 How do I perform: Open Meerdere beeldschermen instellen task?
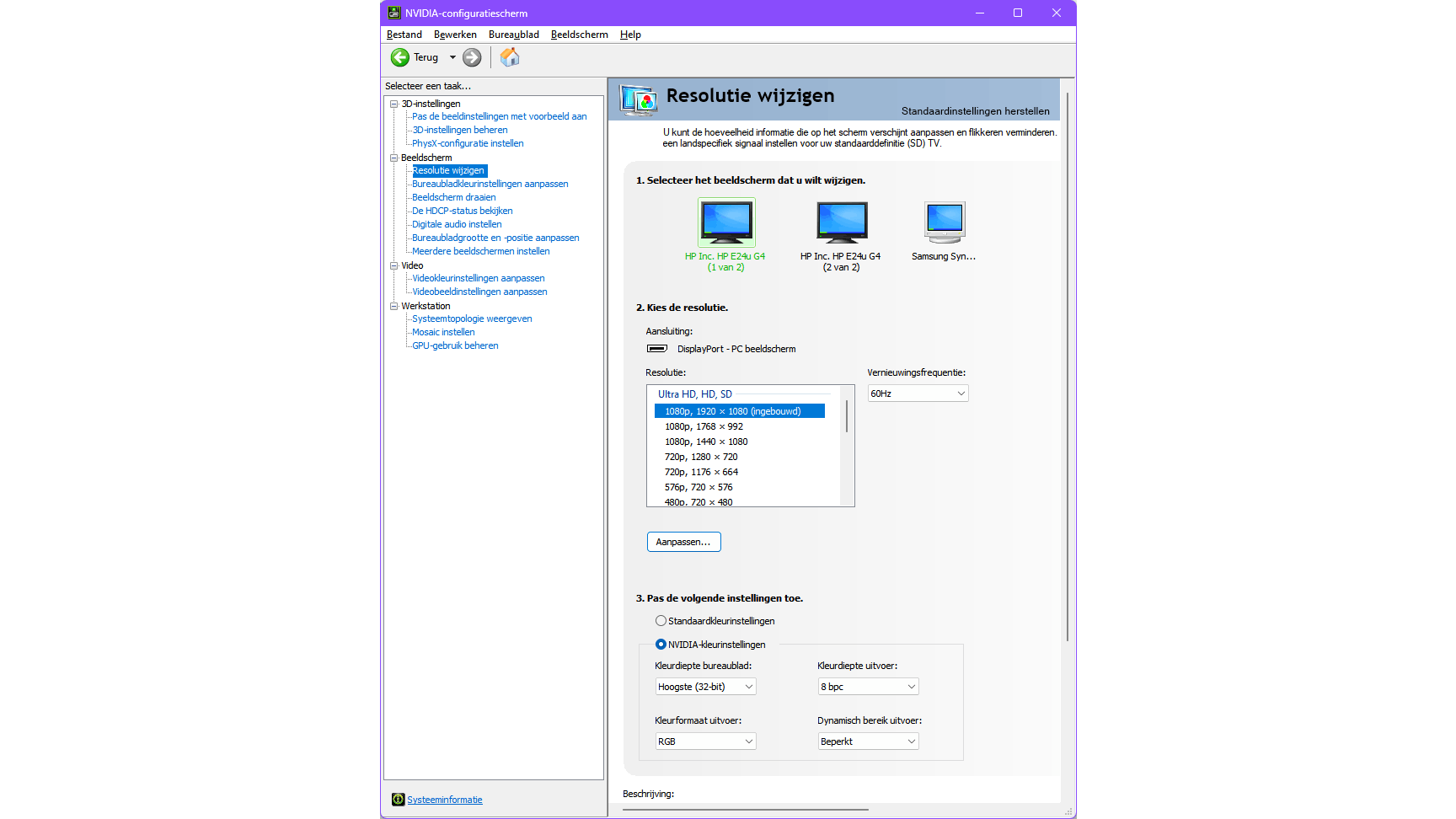(x=480, y=251)
